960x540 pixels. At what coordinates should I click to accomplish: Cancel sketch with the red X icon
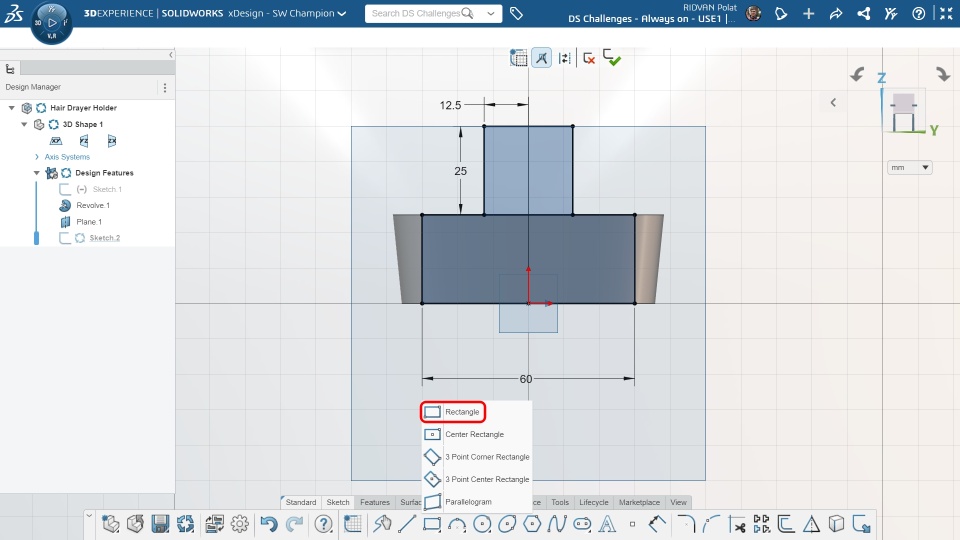[x=589, y=58]
